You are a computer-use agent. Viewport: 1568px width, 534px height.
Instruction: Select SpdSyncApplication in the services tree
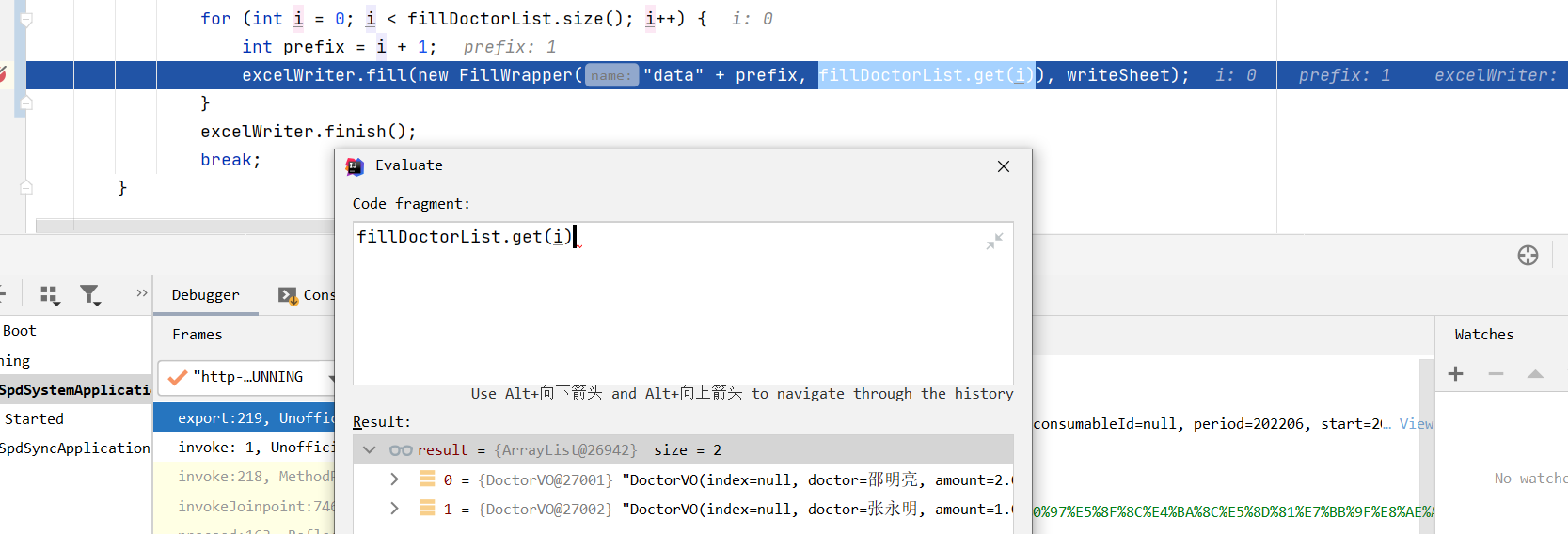(x=75, y=448)
